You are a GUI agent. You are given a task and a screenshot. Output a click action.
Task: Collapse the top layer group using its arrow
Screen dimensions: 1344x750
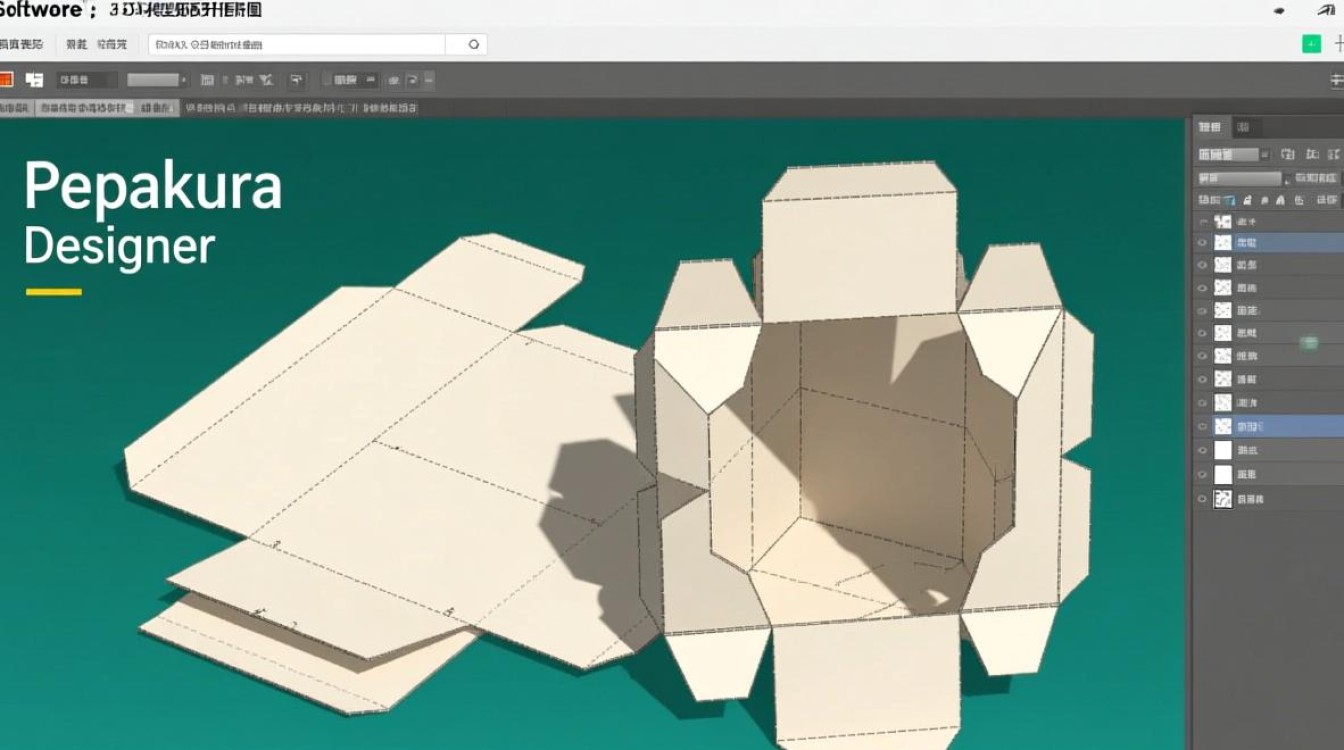(x=1203, y=220)
